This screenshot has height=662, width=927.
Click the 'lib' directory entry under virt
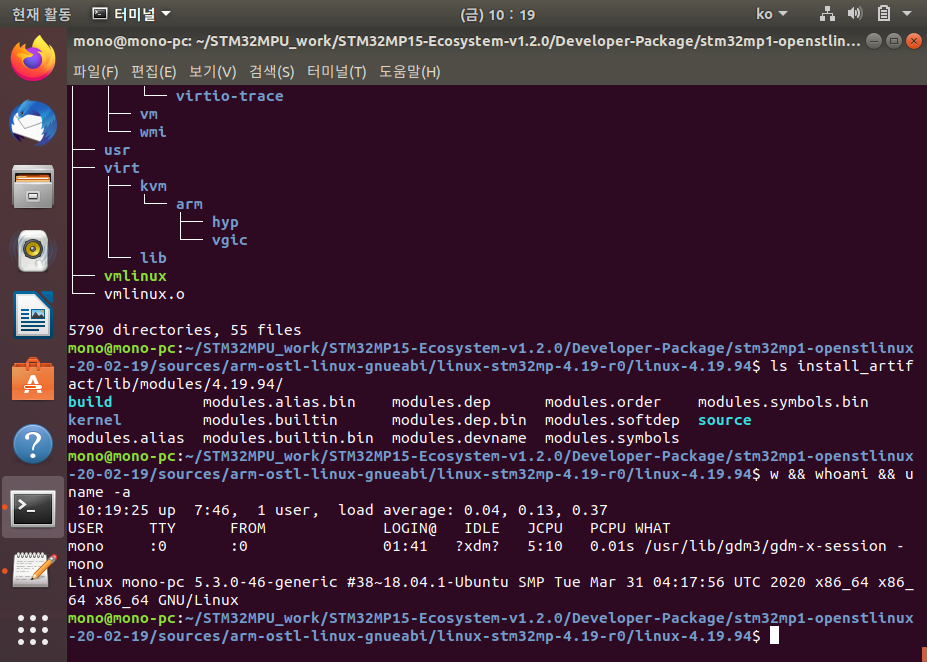153,258
